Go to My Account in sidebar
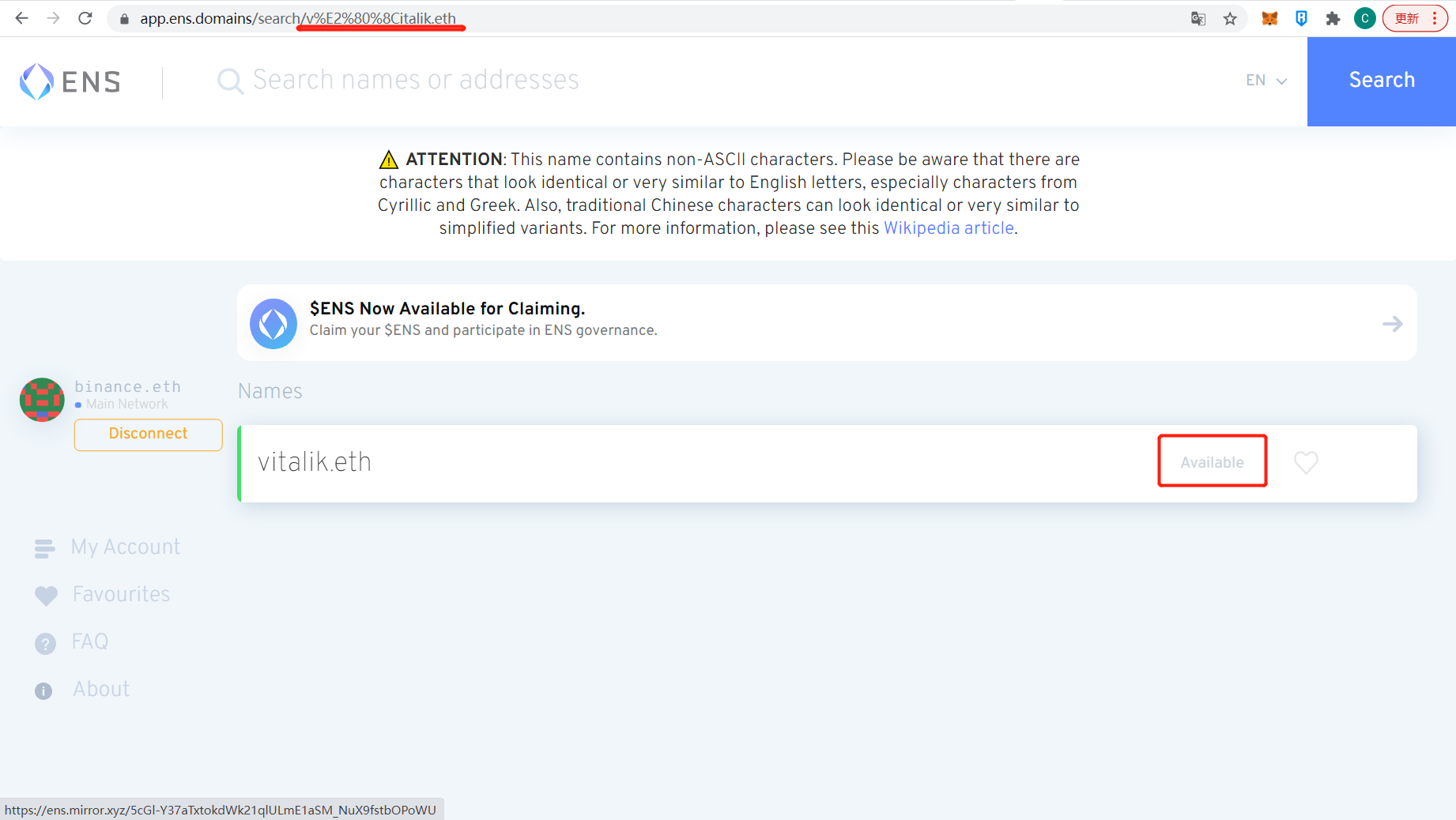This screenshot has height=820, width=1456. (126, 547)
